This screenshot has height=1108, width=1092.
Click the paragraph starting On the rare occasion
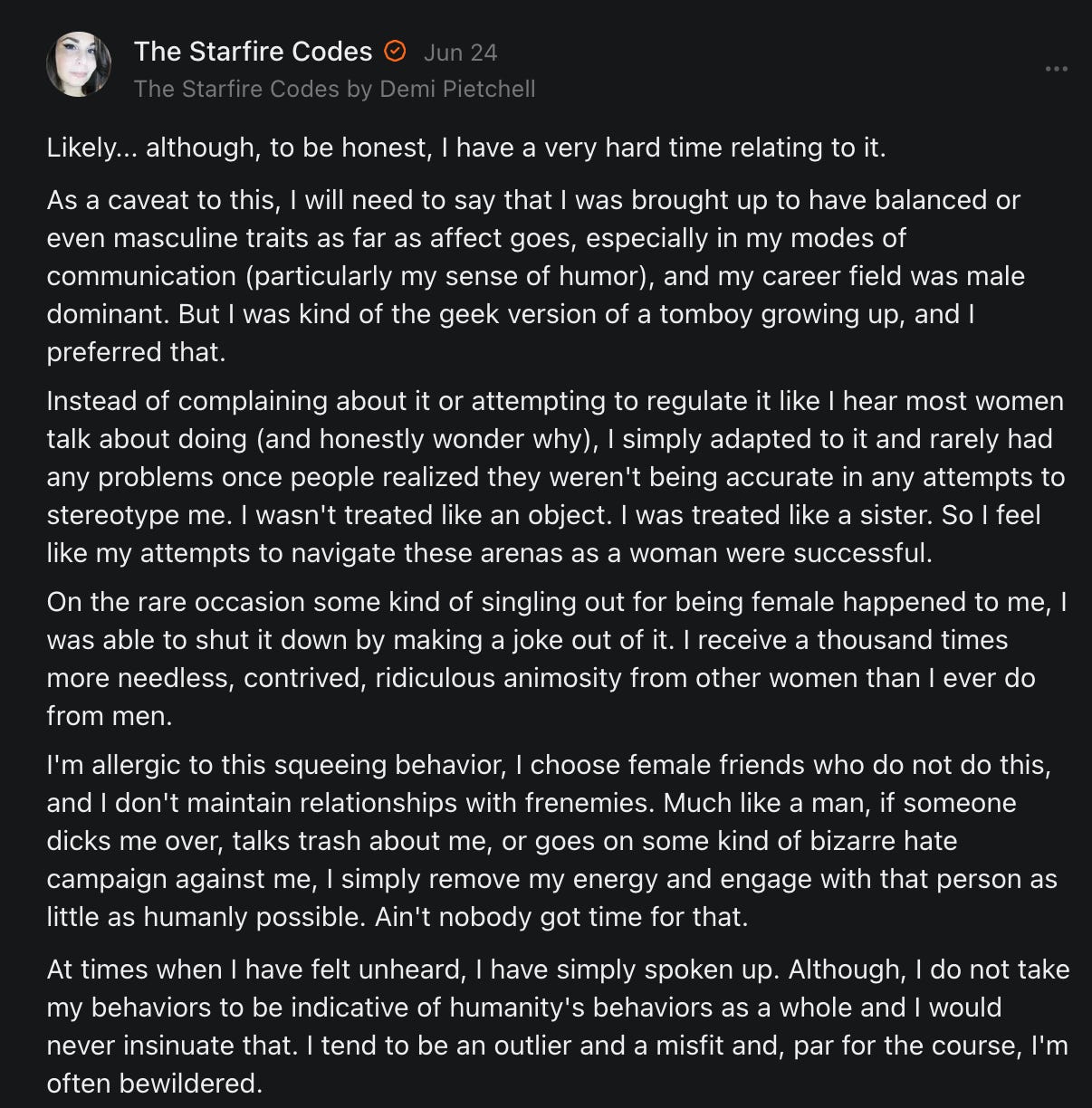[x=557, y=659]
